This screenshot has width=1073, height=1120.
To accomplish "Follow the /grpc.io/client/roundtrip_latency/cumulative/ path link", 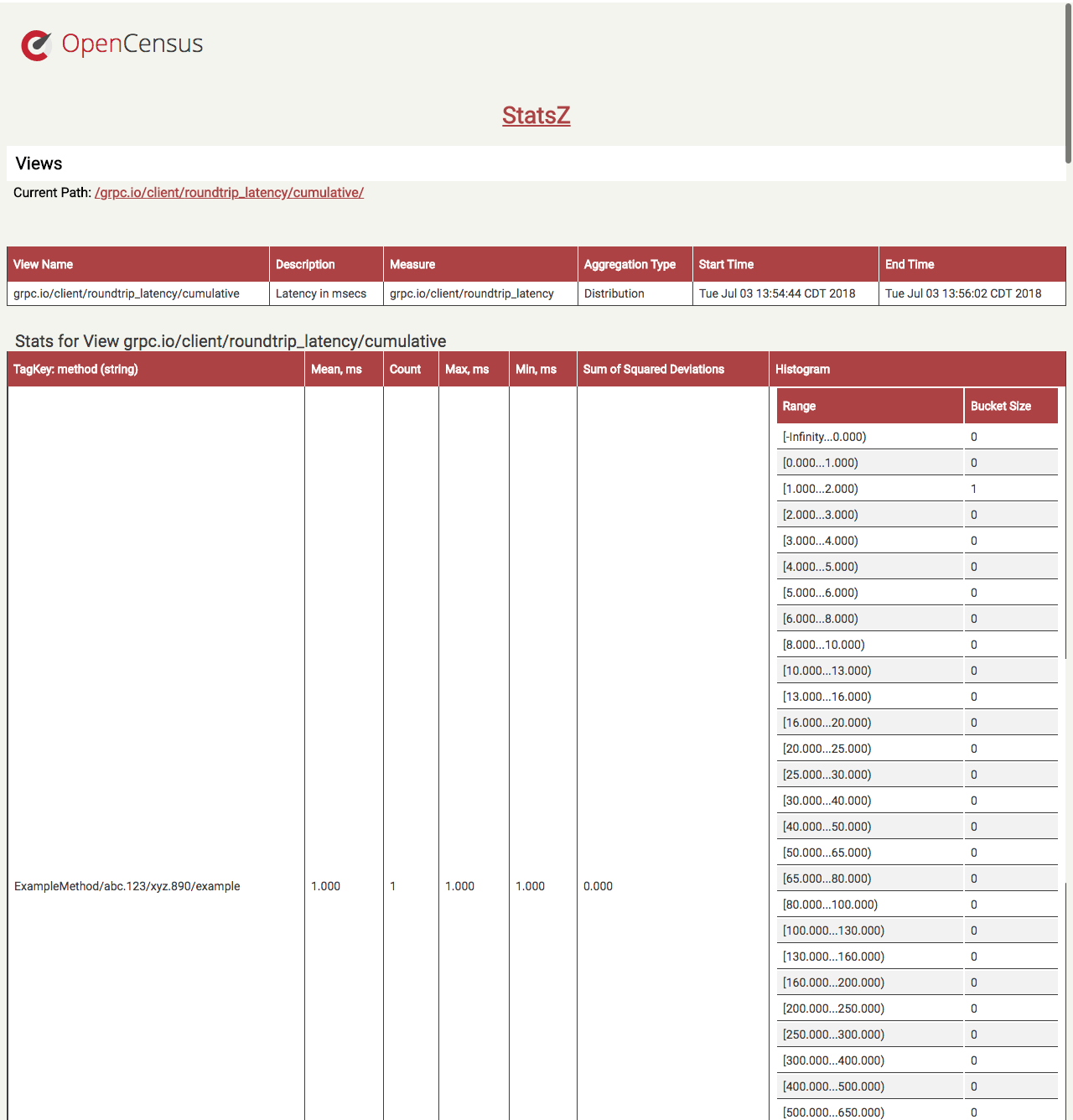I will click(x=230, y=193).
